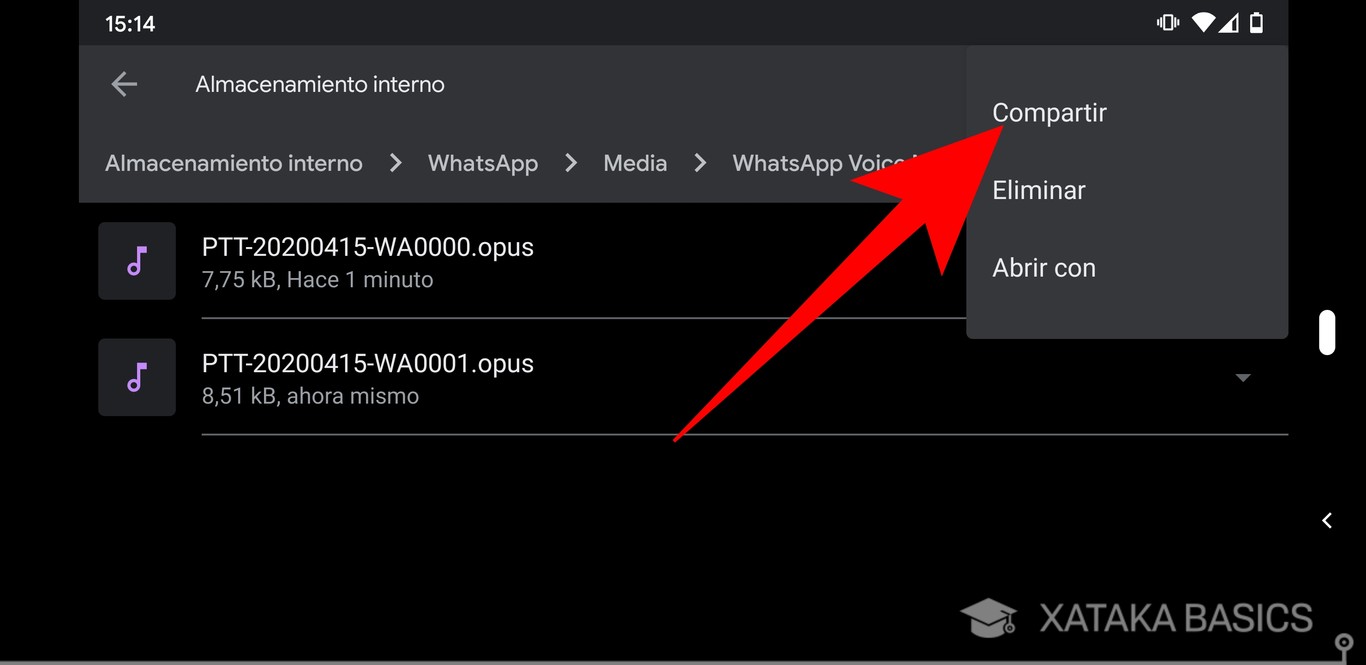Click the music note icon of PTT-20200415-WA0000.opus
Viewport: 1366px width, 665px height.
point(137,261)
